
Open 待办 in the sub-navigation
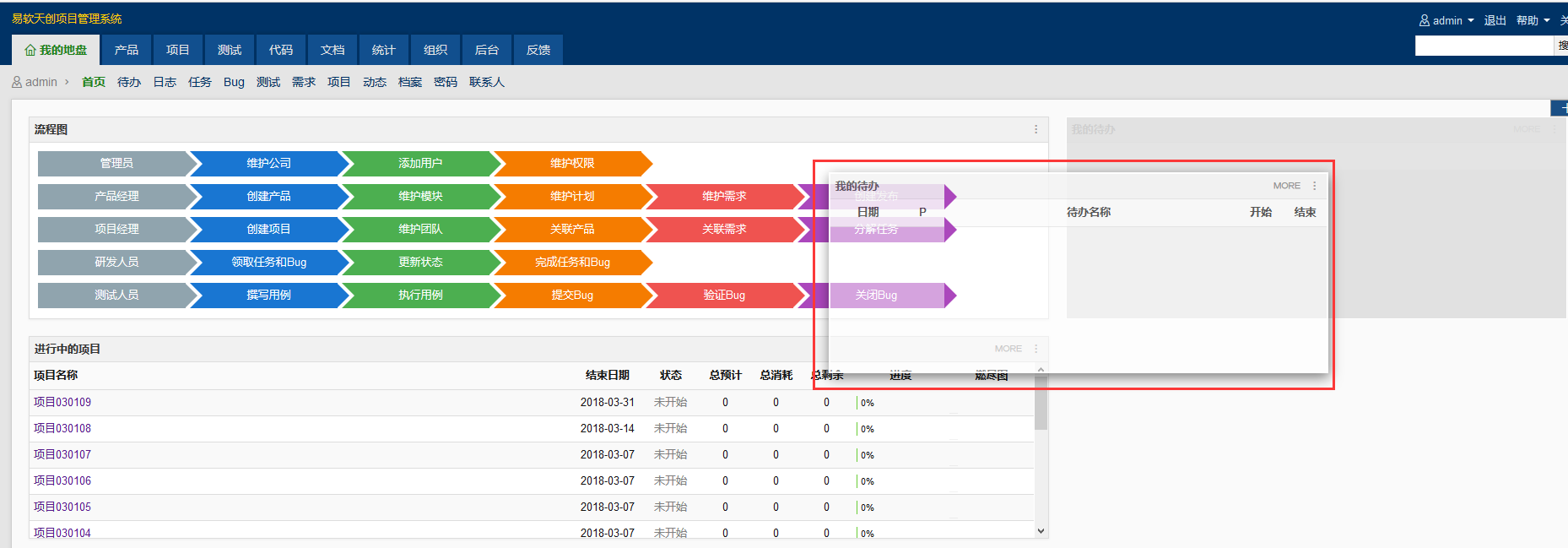point(129,82)
